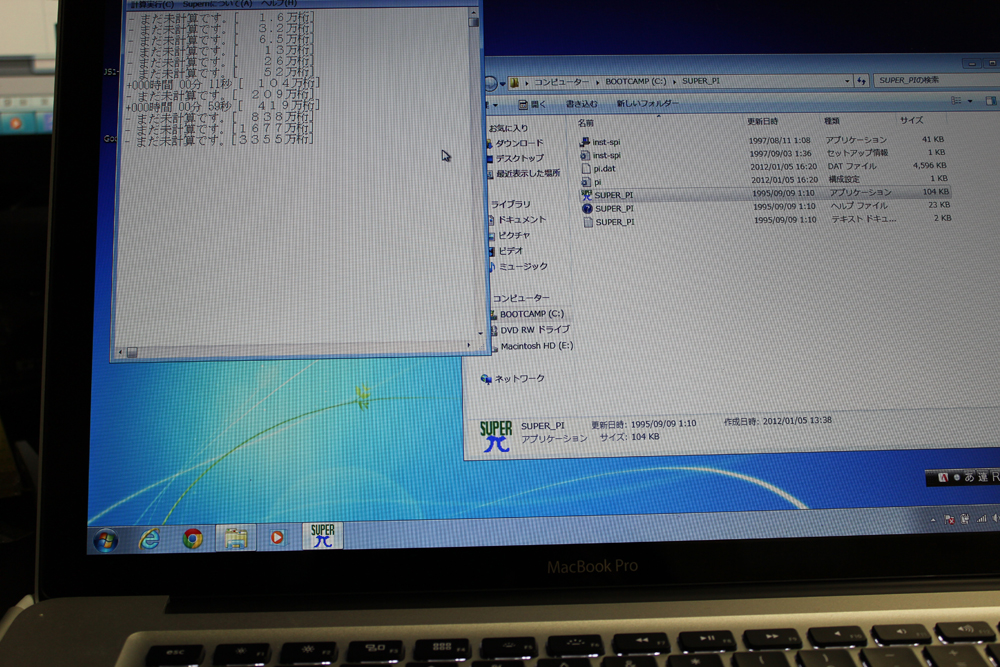The height and width of the screenshot is (667, 1000).
Task: Select コンピューター in the navigation pane
Action: pyautogui.click(x=520, y=298)
